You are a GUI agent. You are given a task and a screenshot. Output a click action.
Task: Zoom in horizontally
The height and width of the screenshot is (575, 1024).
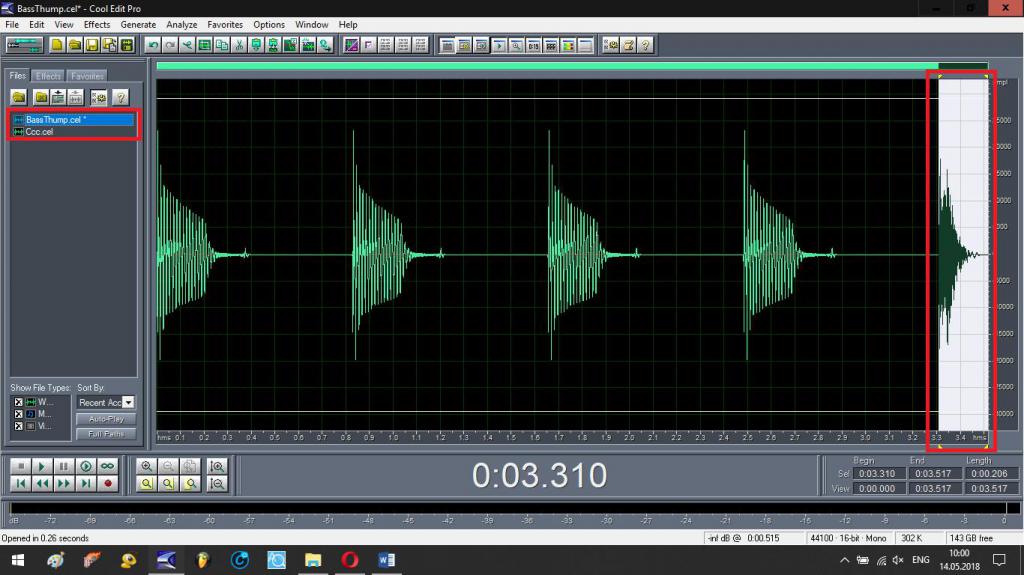[146, 466]
